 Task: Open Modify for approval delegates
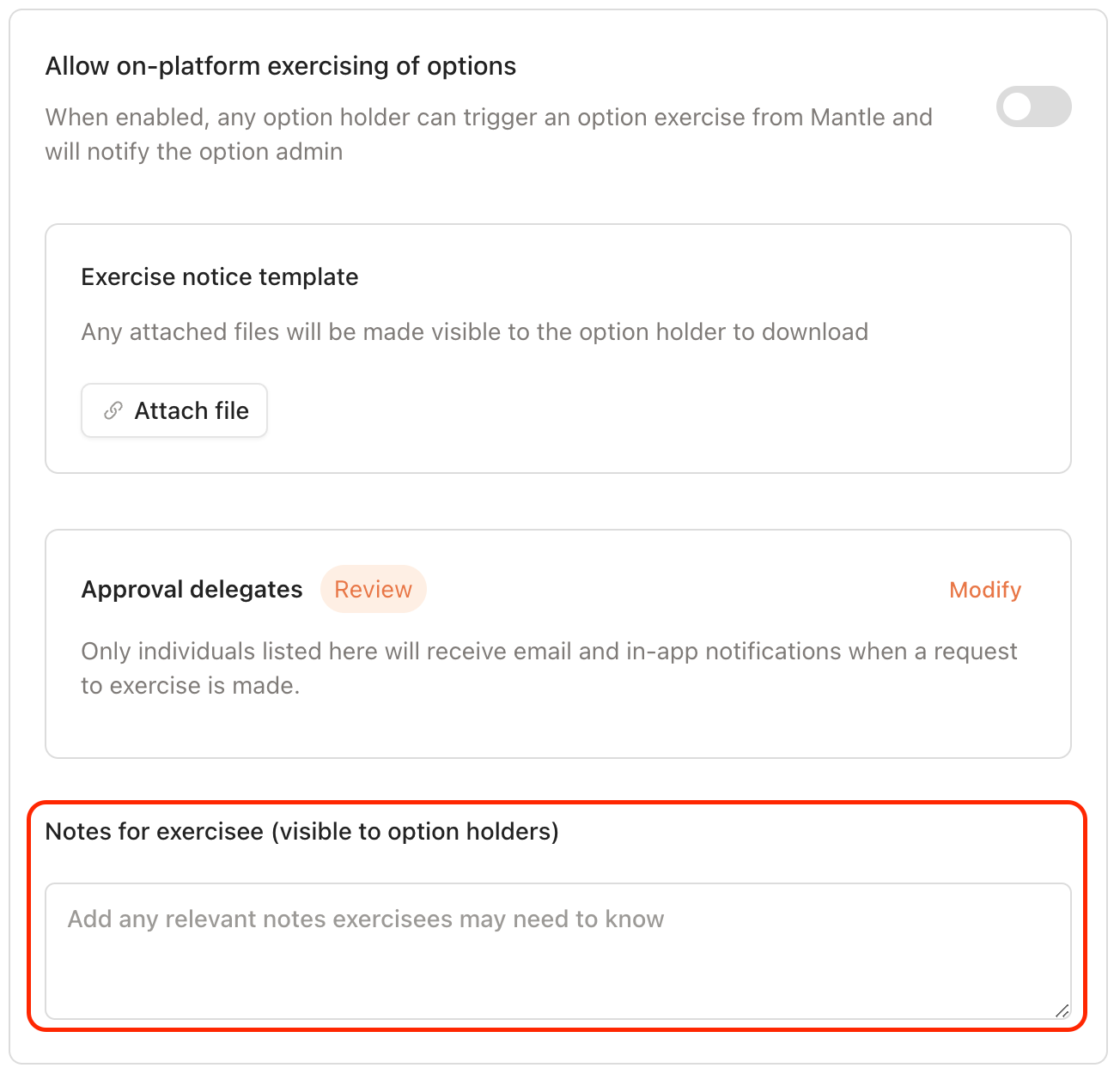984,590
